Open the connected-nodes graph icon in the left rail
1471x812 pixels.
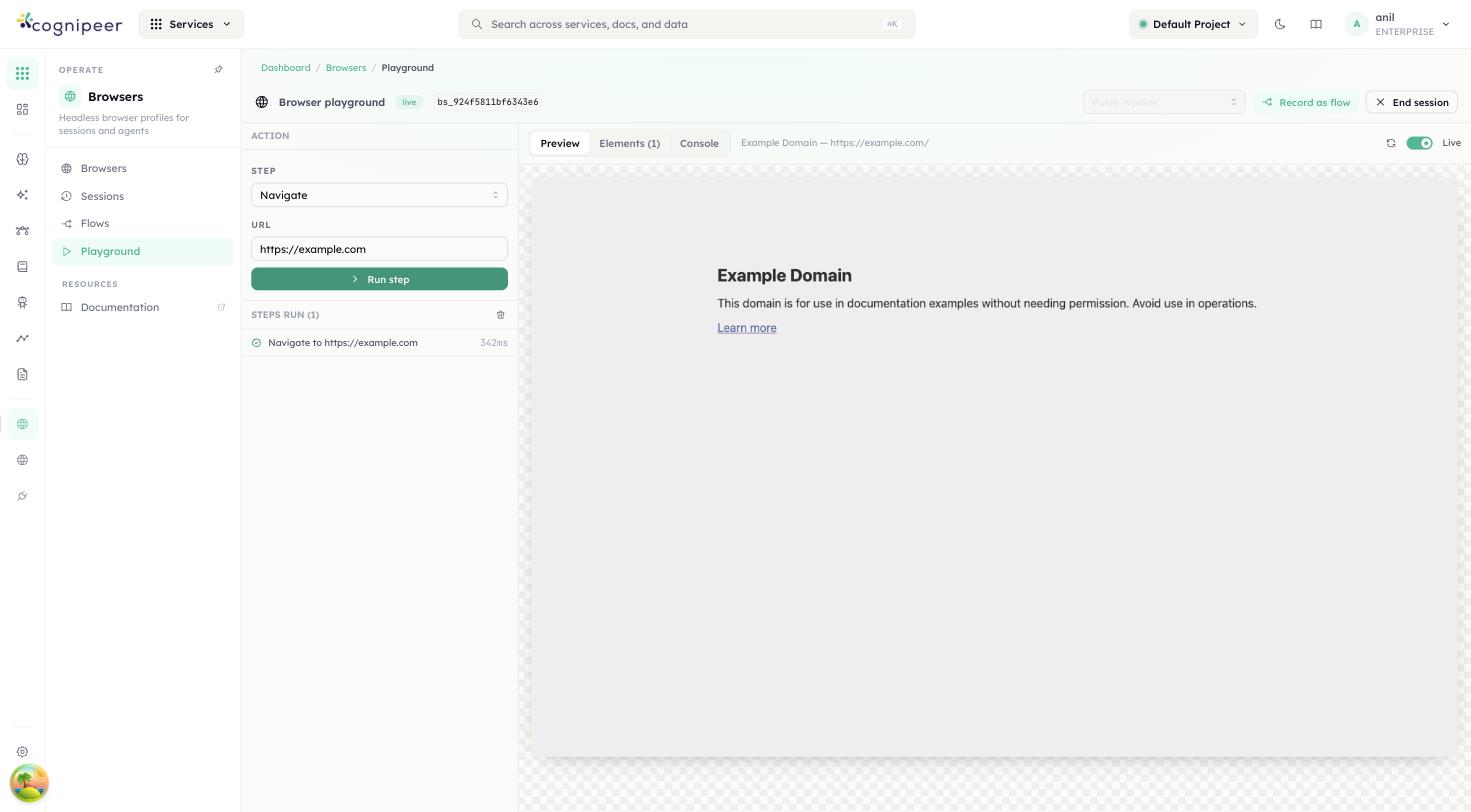tap(22, 231)
